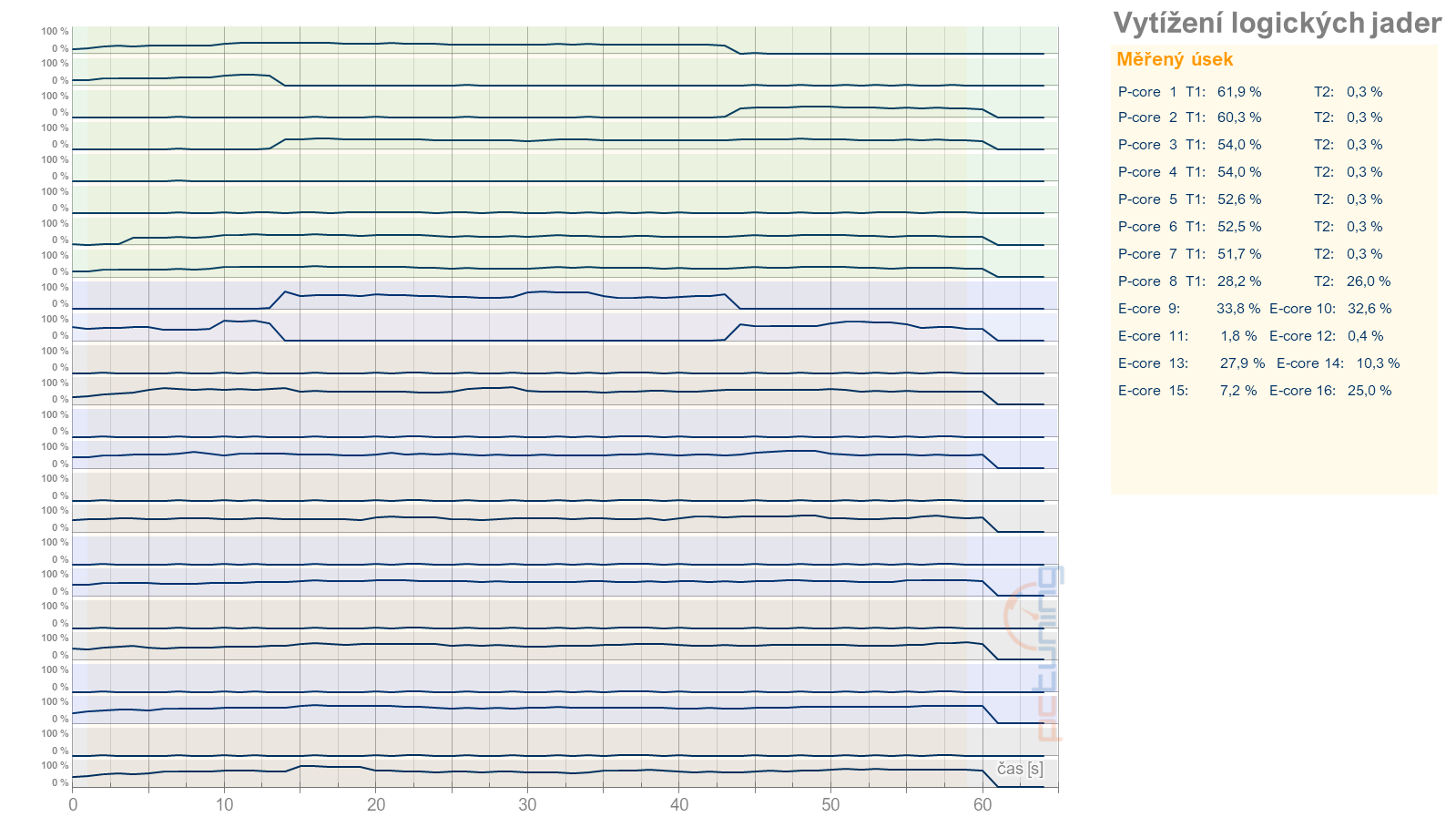The height and width of the screenshot is (817, 1456).
Task: Select the "P-core 8" row label
Action: pos(1147,281)
